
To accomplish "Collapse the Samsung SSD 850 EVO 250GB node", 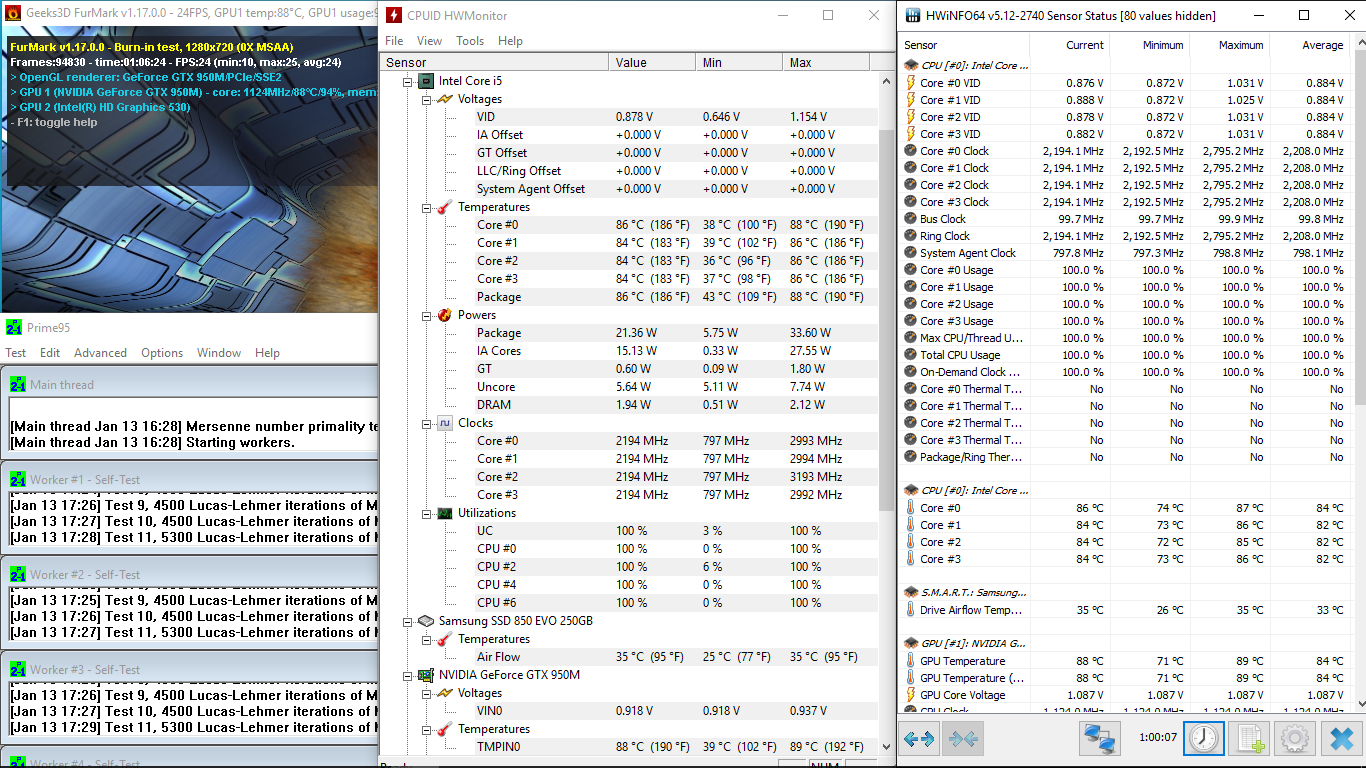I will [408, 621].
